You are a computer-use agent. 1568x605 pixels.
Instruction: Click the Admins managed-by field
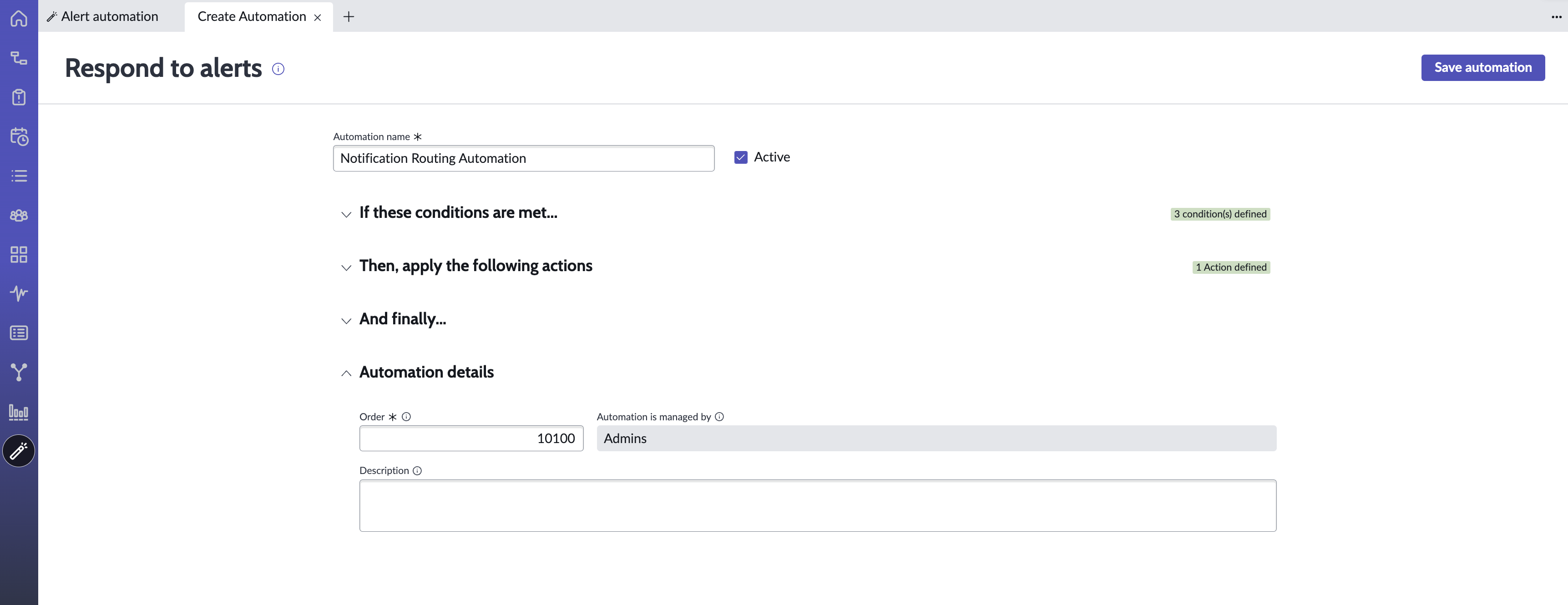pyautogui.click(x=936, y=438)
